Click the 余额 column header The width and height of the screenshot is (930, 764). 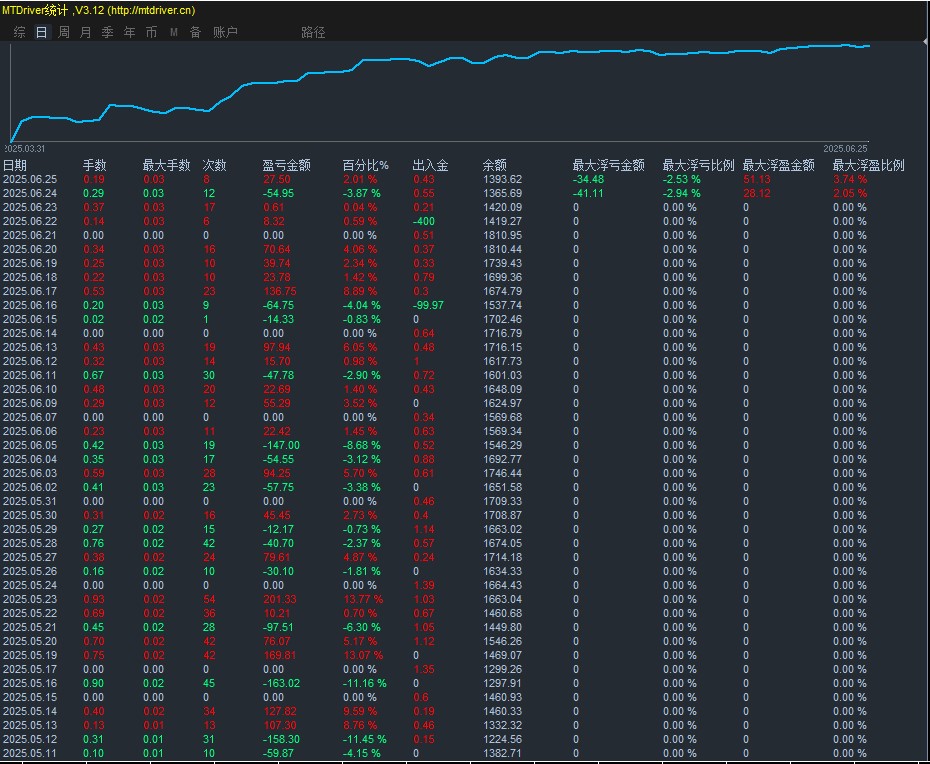pos(494,165)
